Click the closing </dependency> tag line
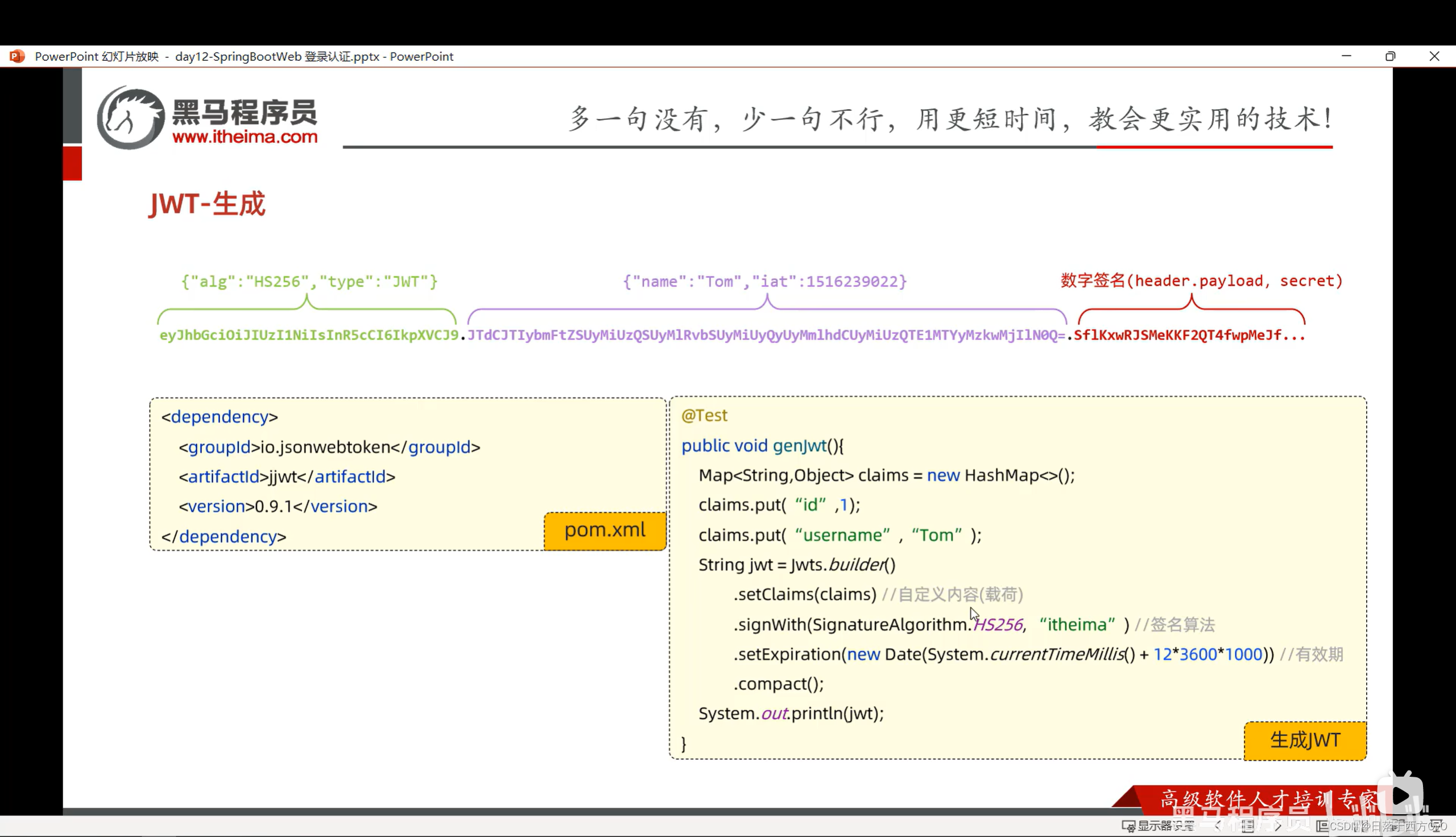The width and height of the screenshot is (1456, 837). click(224, 536)
